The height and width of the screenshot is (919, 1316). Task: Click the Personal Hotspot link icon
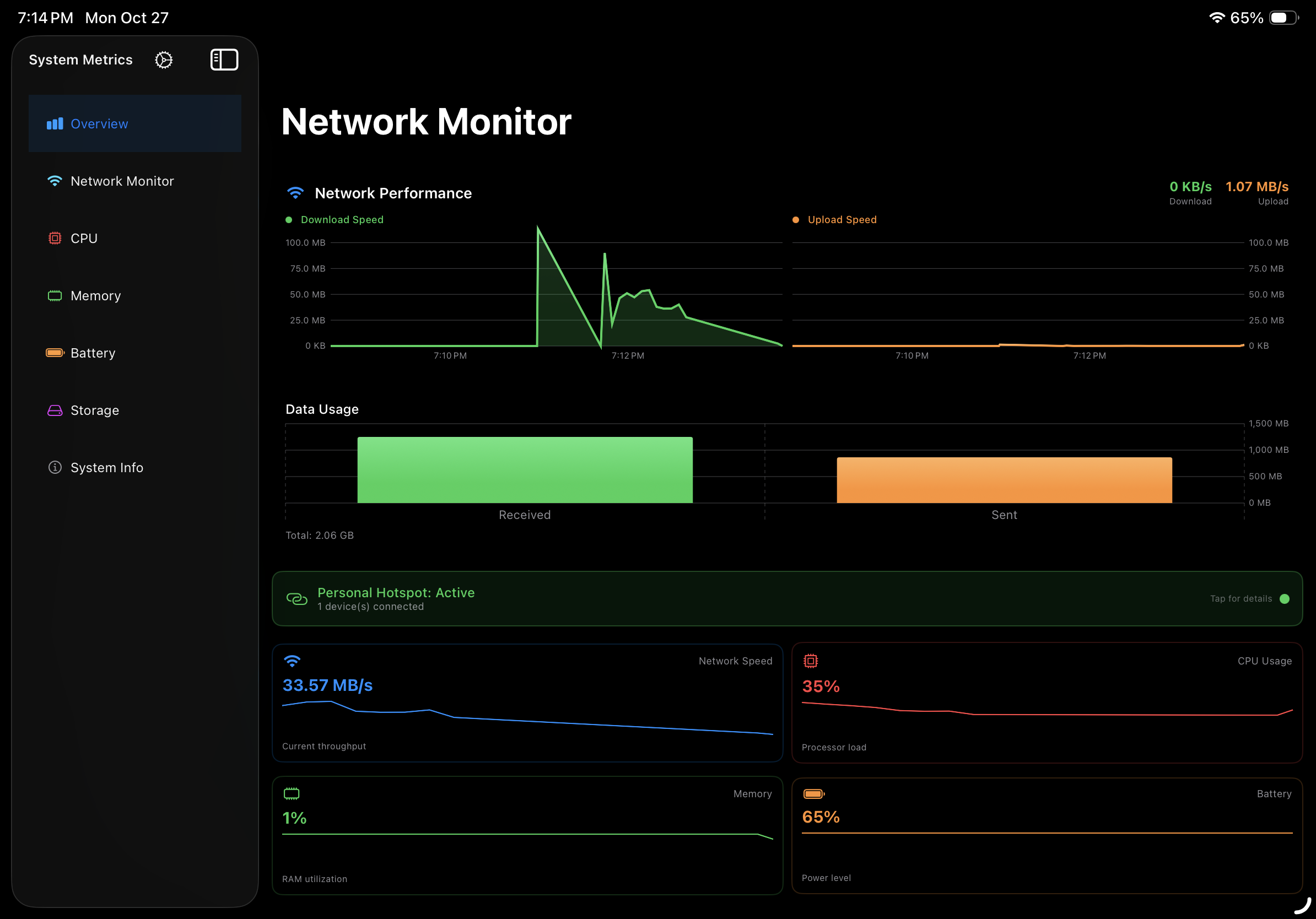pyautogui.click(x=297, y=599)
